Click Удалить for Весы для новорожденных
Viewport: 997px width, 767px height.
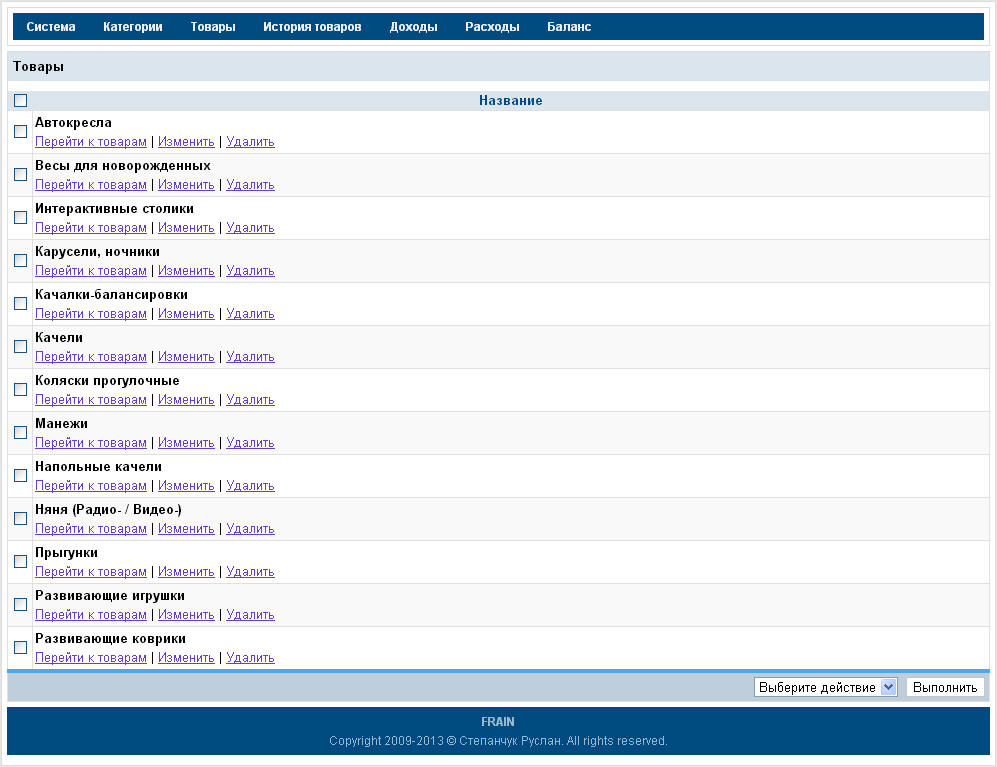click(x=251, y=185)
